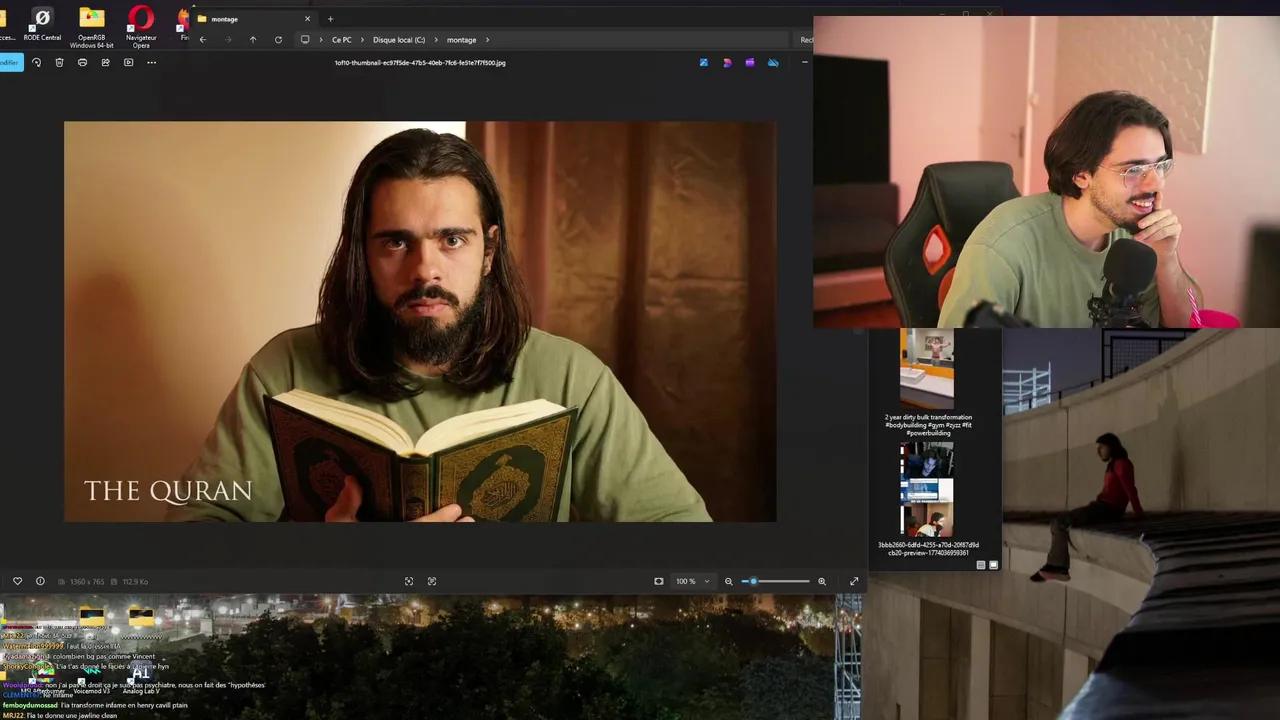Open the 100 % zoom level dropdown
The height and width of the screenshot is (720, 1280).
692,581
